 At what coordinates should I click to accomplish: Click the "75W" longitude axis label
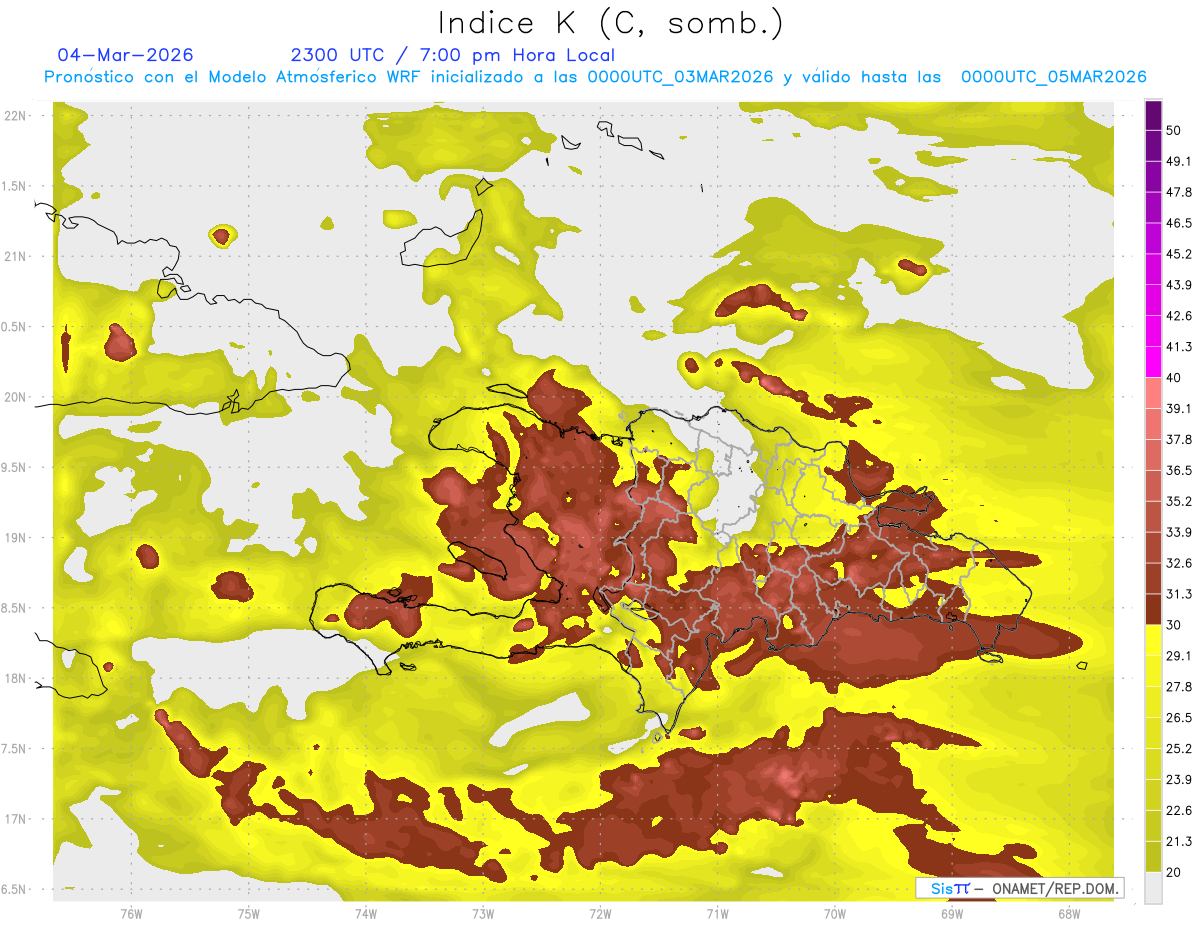248,913
